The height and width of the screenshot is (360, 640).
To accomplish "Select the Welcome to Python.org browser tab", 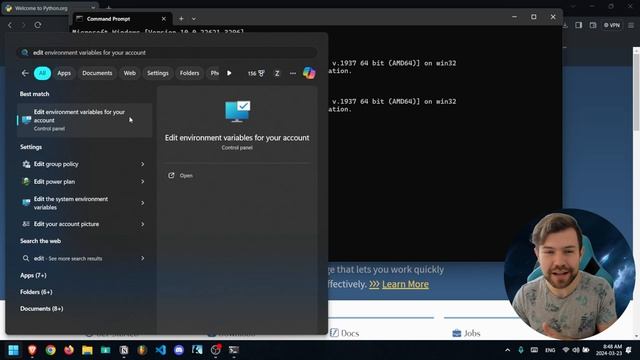I will (x=49, y=8).
